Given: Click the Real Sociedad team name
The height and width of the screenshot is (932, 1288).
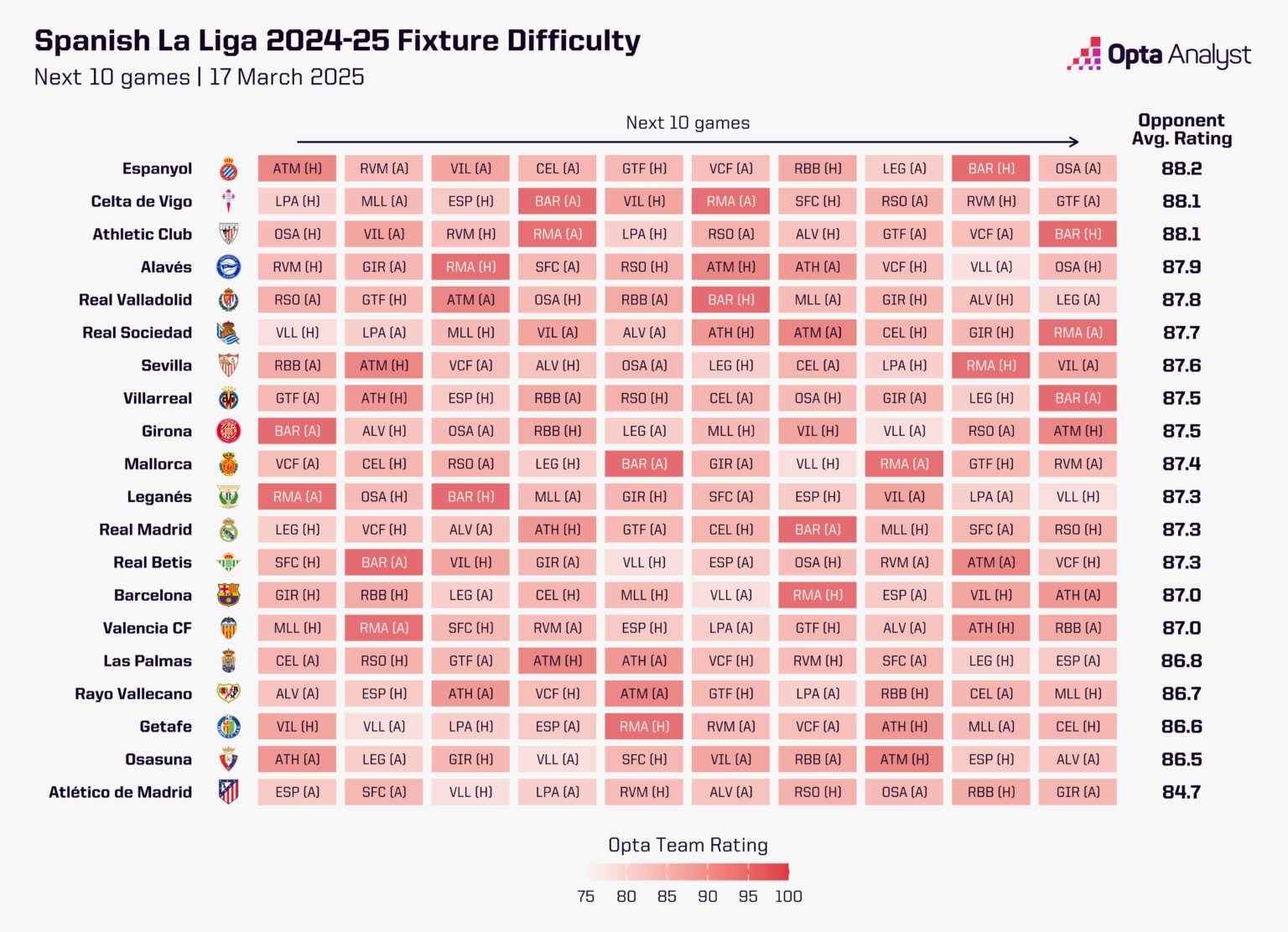Looking at the screenshot, I should [137, 333].
